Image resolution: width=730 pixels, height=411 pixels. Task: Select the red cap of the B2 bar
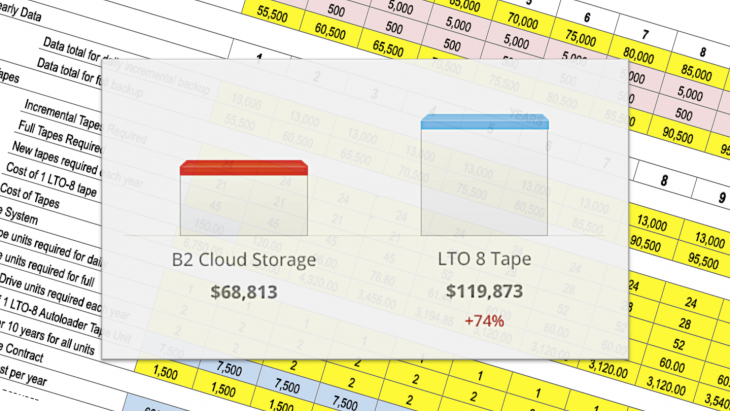(x=244, y=168)
